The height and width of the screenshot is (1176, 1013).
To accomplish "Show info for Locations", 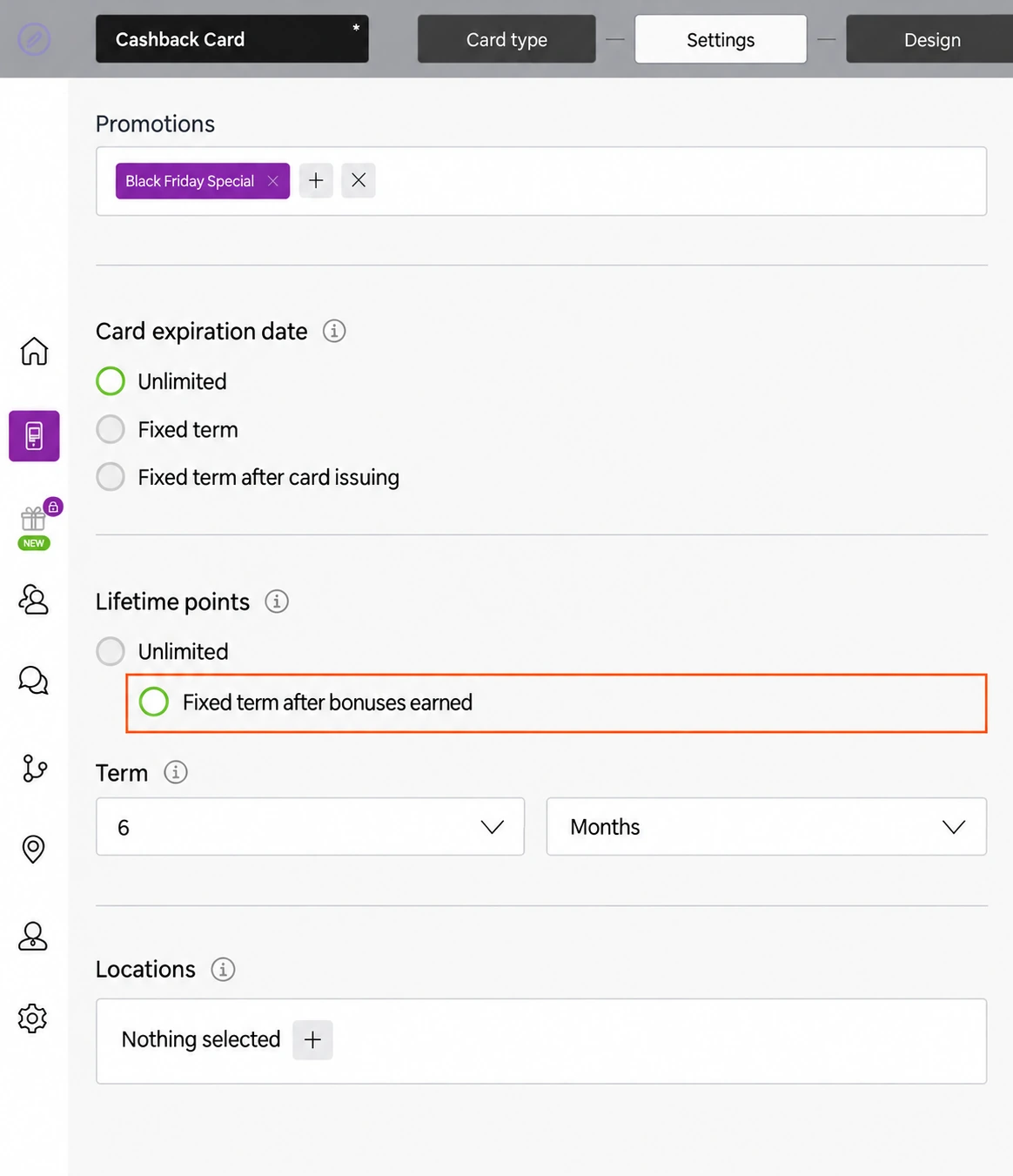I will 223,969.
